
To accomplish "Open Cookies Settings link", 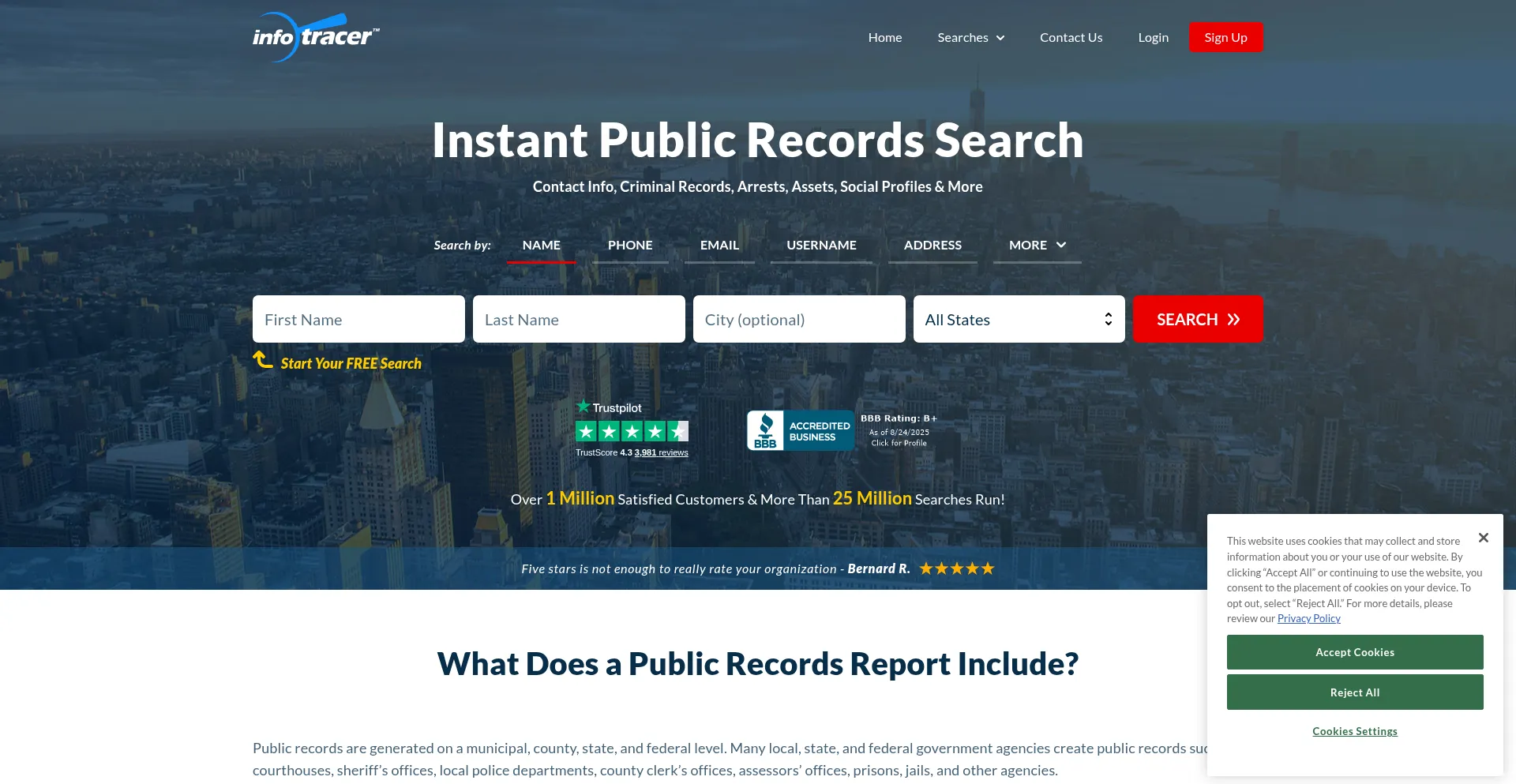I will click(1354, 731).
